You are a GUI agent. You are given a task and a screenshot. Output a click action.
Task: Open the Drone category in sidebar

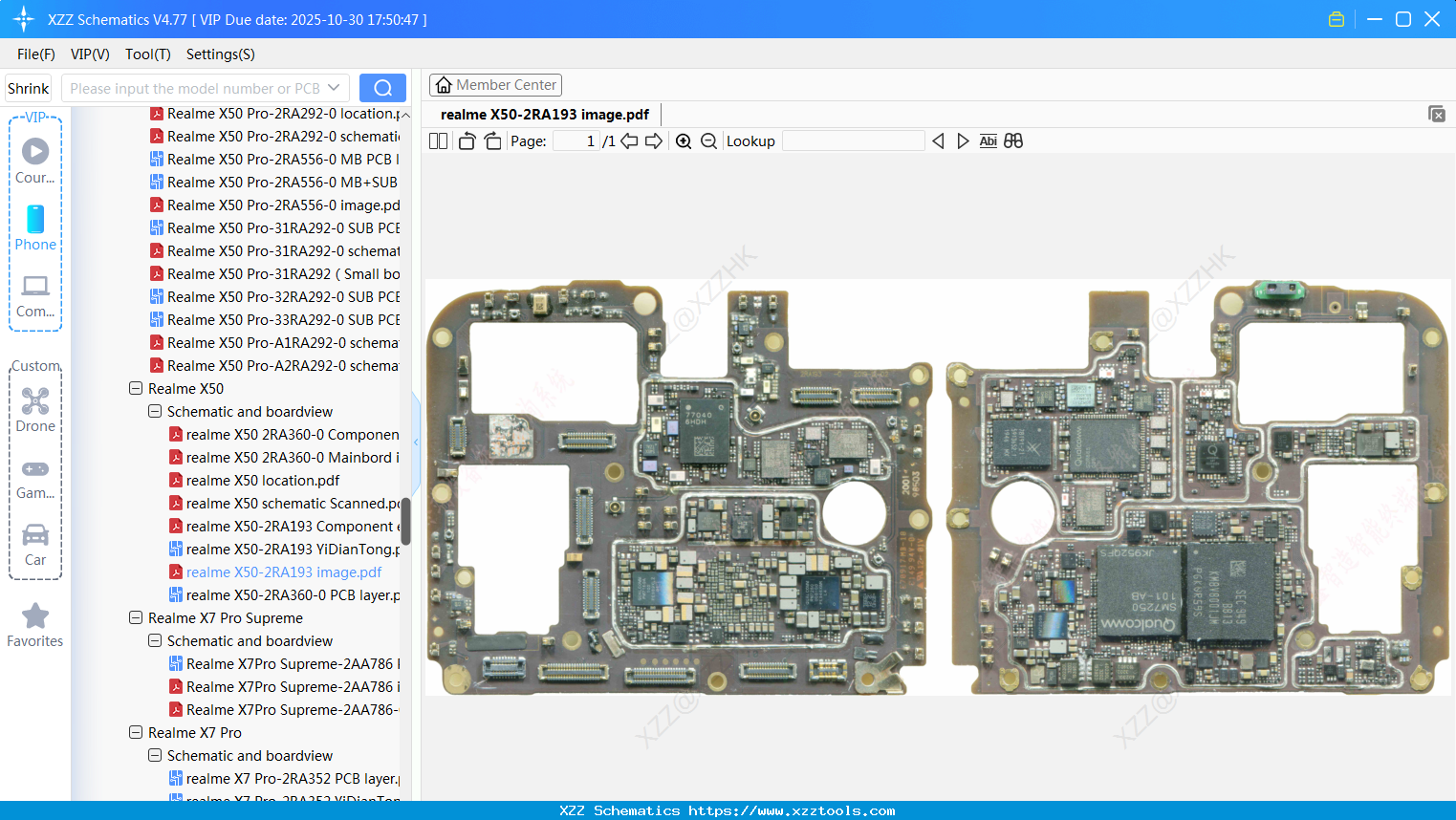click(35, 410)
